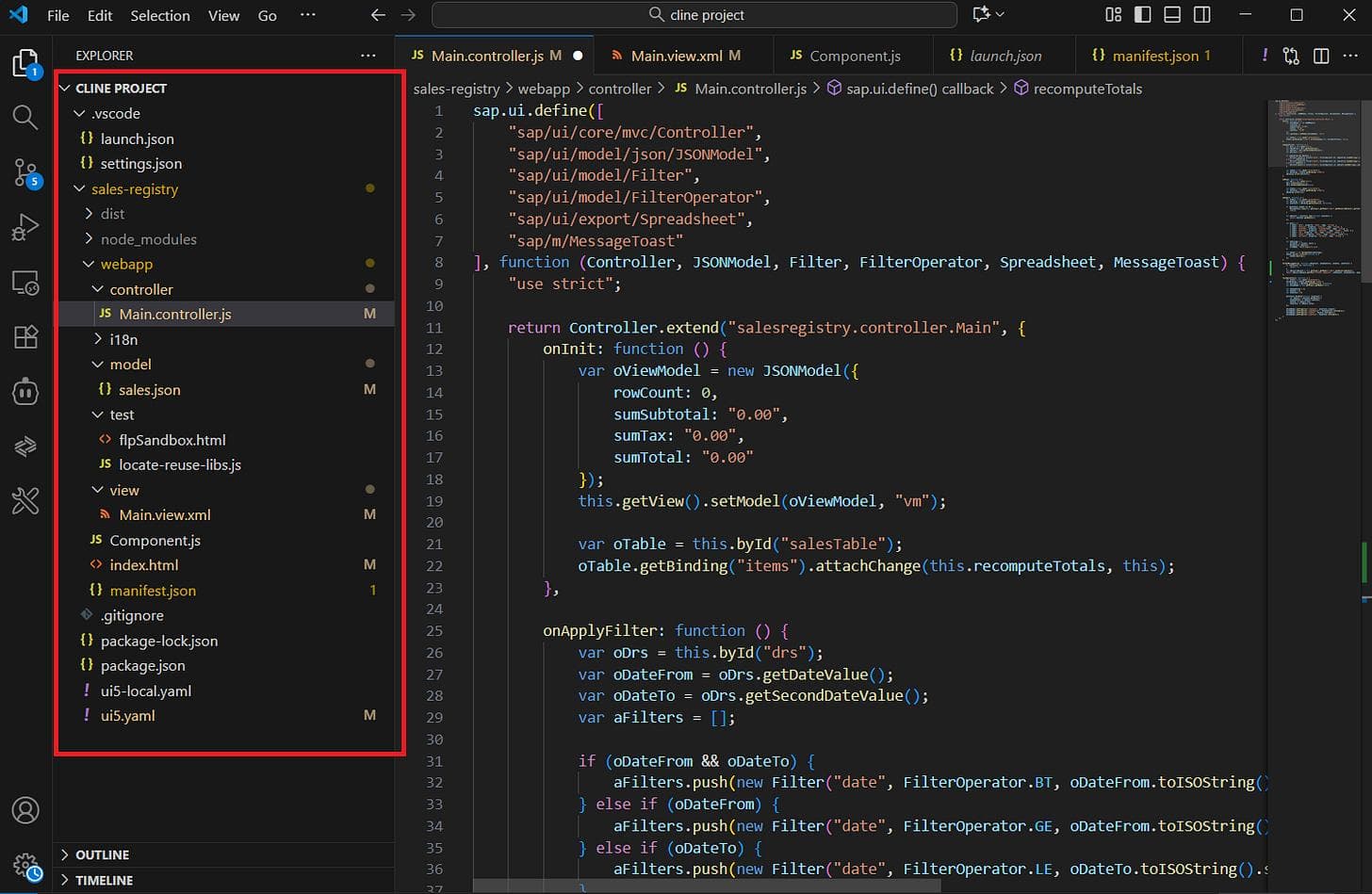The image size is (1372, 894).
Task: Click the split editor right icon
Action: click(1321, 57)
